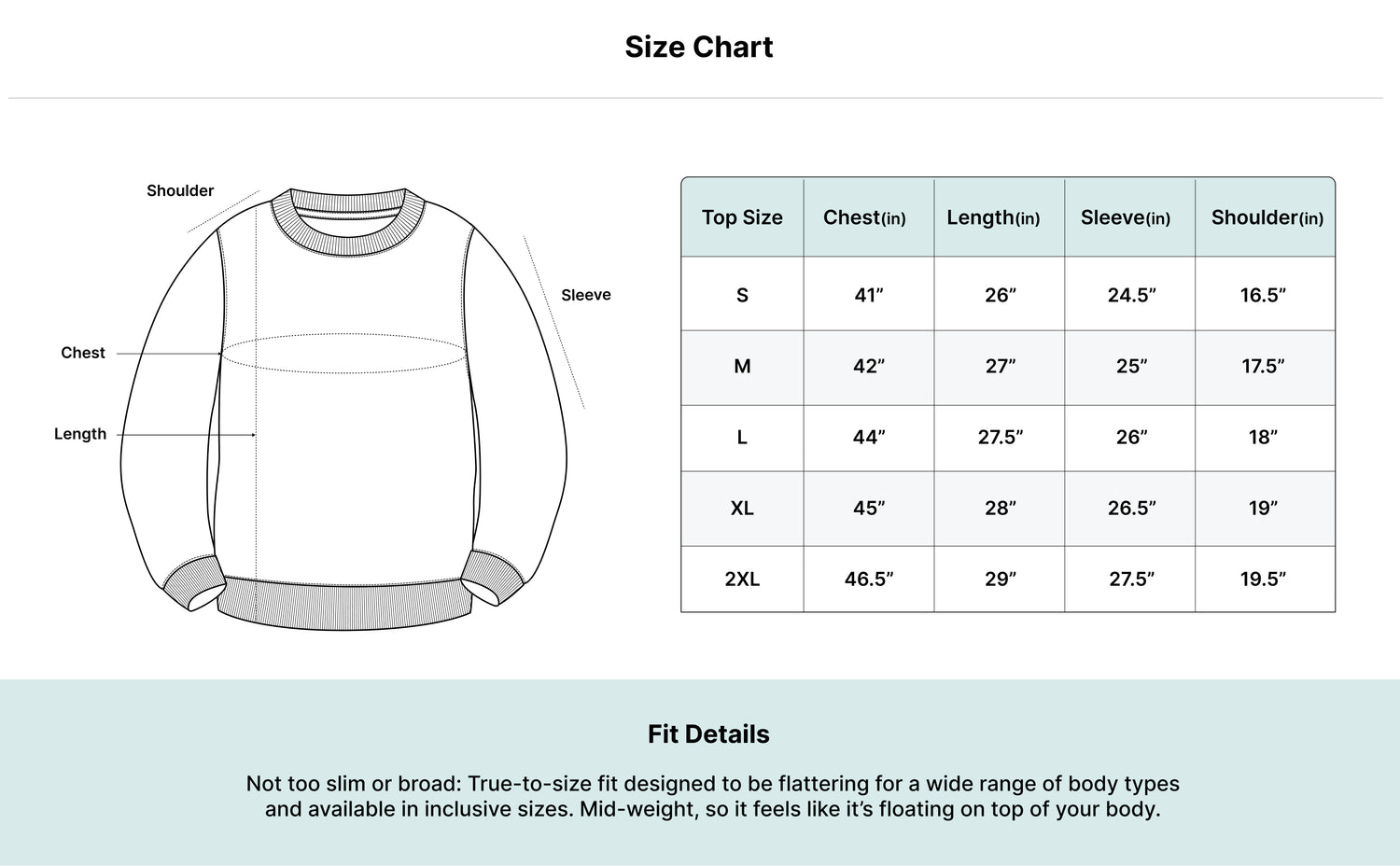Click the 44" chest value for L
This screenshot has width=1400, height=866.
point(868,437)
